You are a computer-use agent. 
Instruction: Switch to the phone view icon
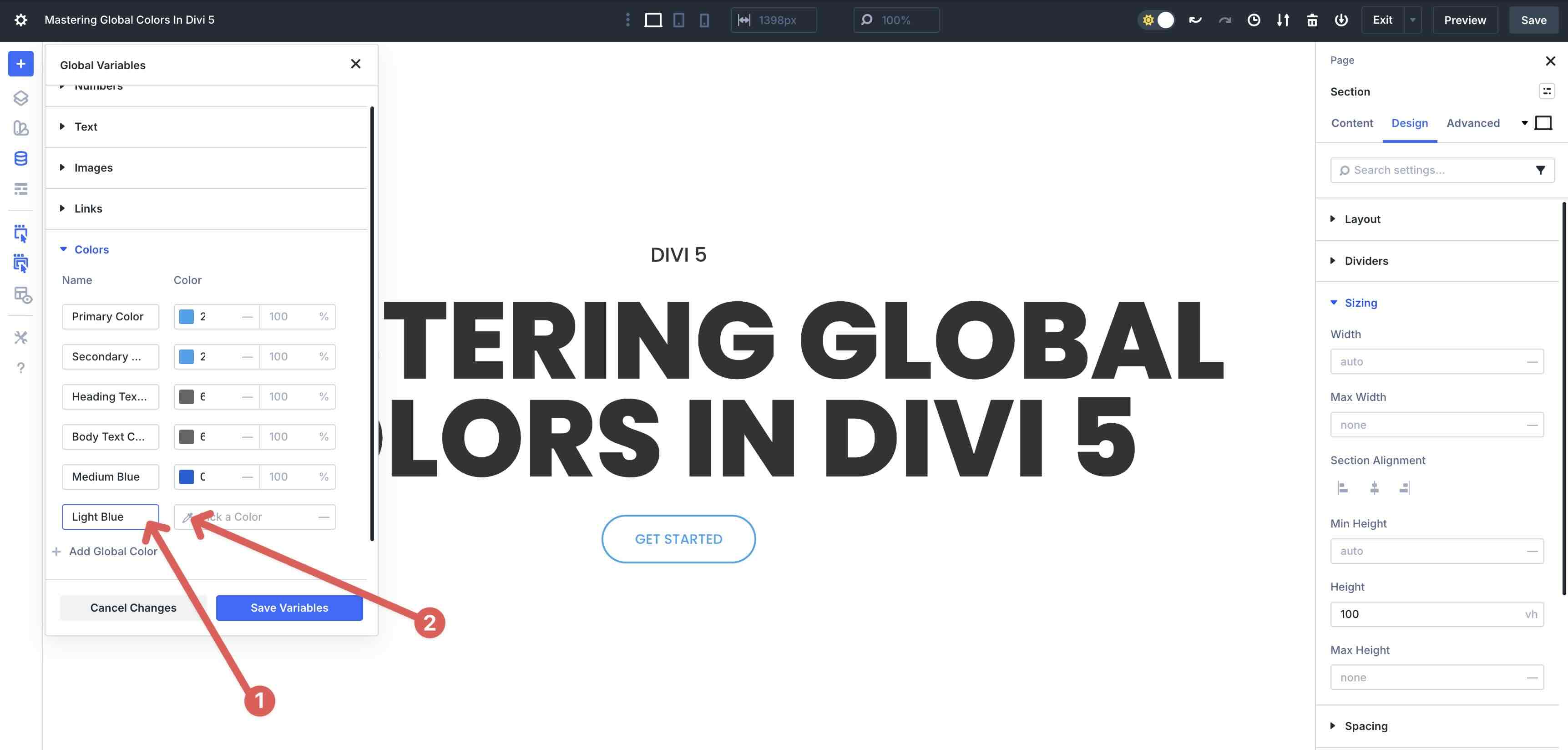[x=704, y=20]
